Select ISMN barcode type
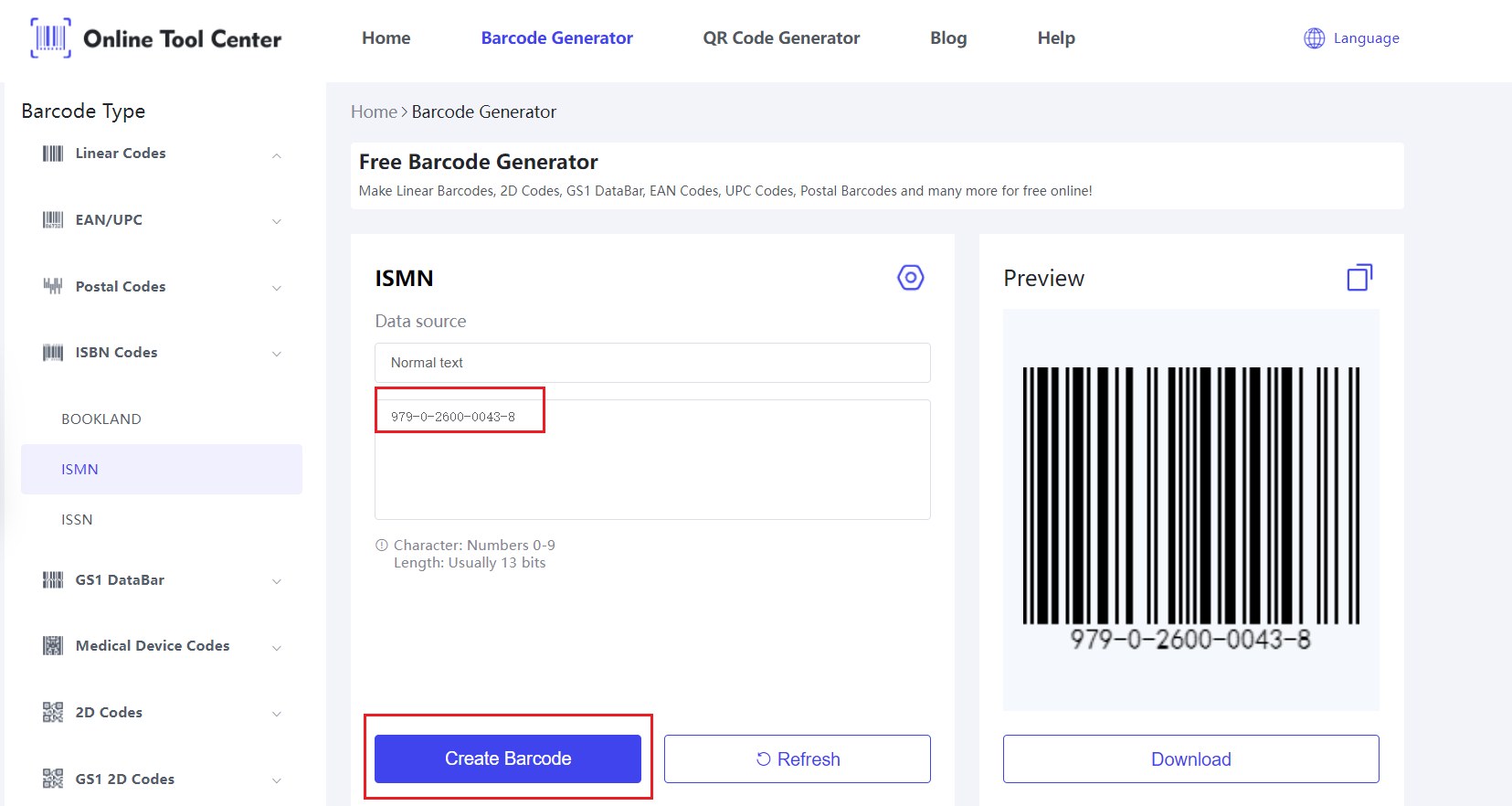The width and height of the screenshot is (1512, 806). point(162,470)
